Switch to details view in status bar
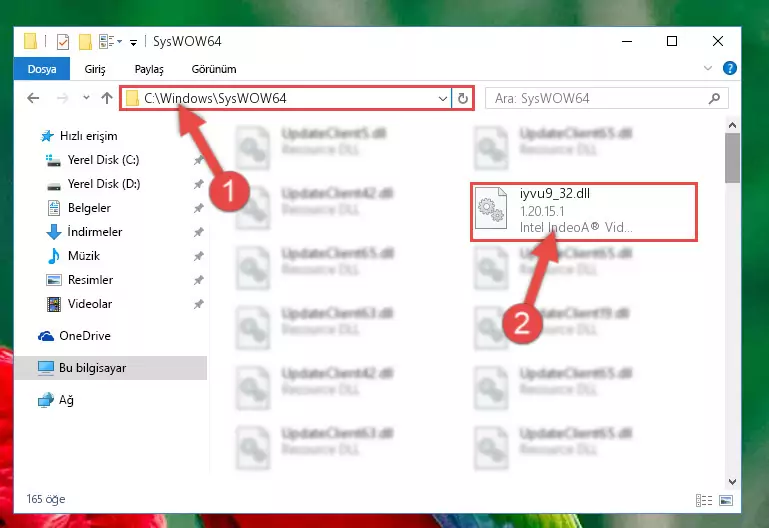The width and height of the screenshot is (769, 528). tap(704, 500)
